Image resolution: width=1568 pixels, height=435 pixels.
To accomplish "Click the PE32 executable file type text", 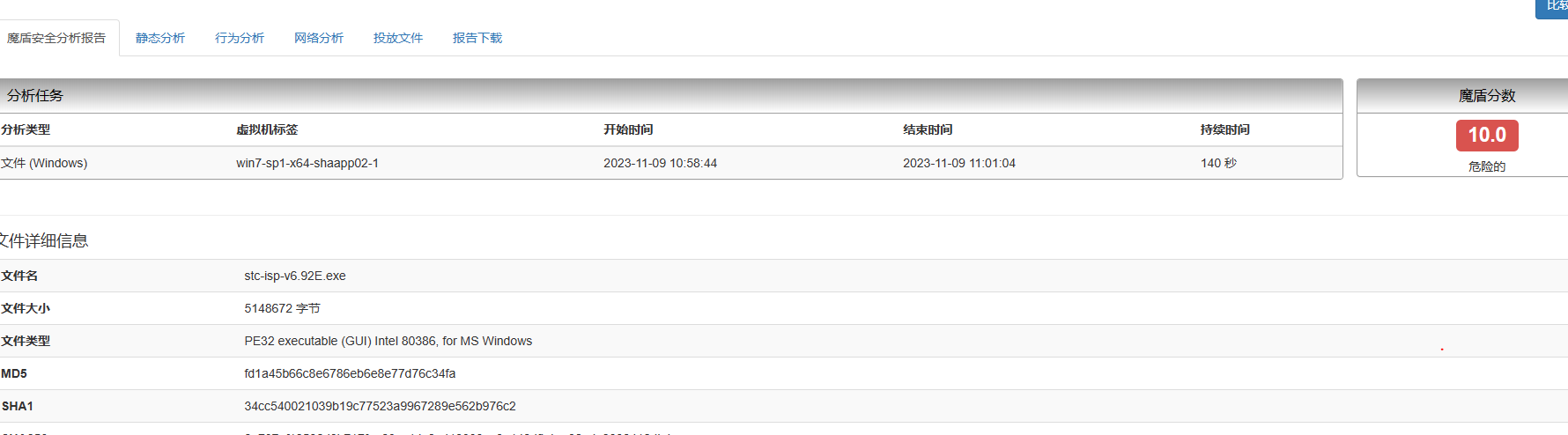I will point(388,341).
